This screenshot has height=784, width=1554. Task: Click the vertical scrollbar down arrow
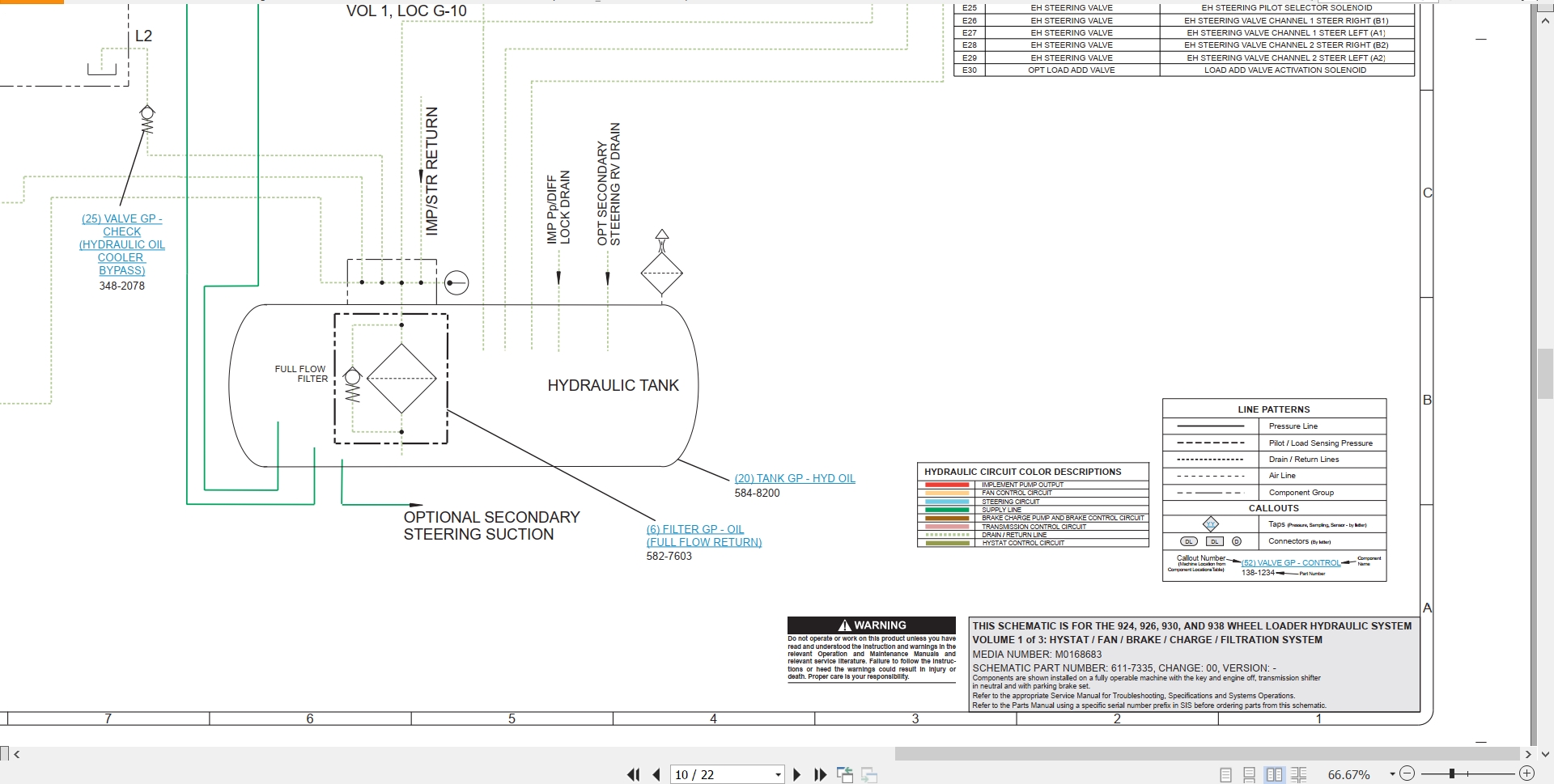tap(1545, 754)
